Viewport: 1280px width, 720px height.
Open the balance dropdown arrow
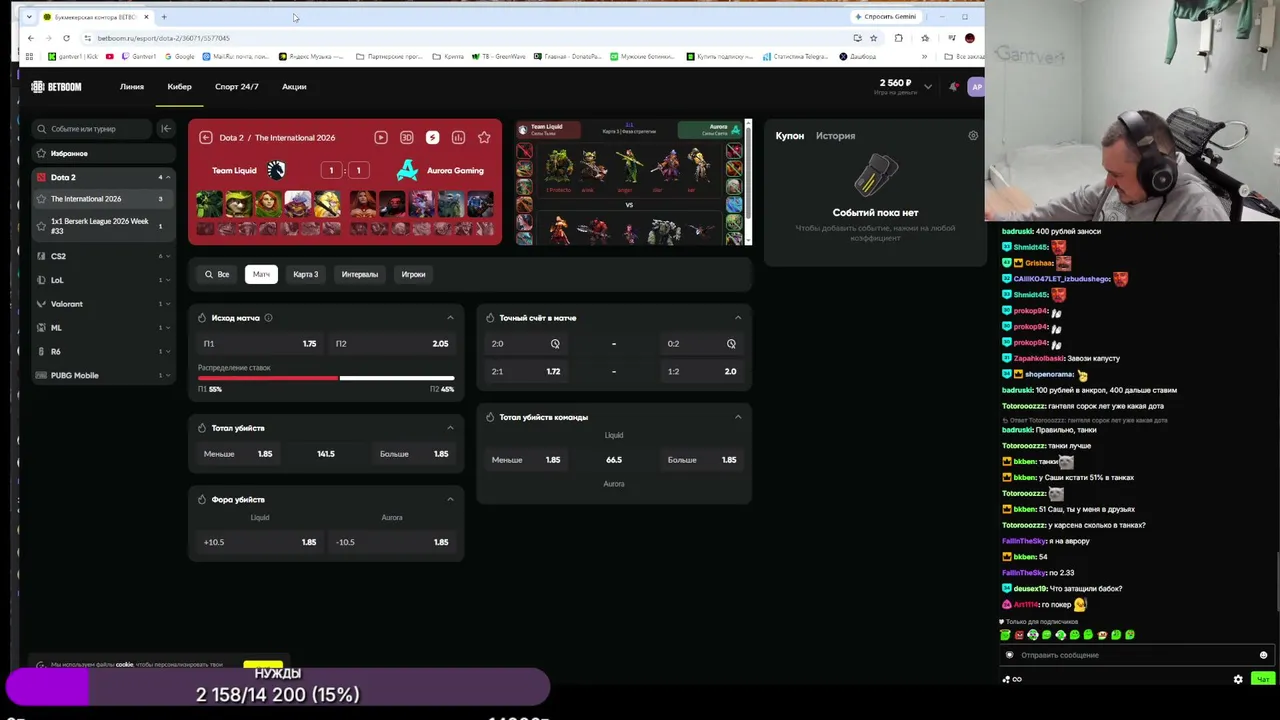click(x=928, y=87)
